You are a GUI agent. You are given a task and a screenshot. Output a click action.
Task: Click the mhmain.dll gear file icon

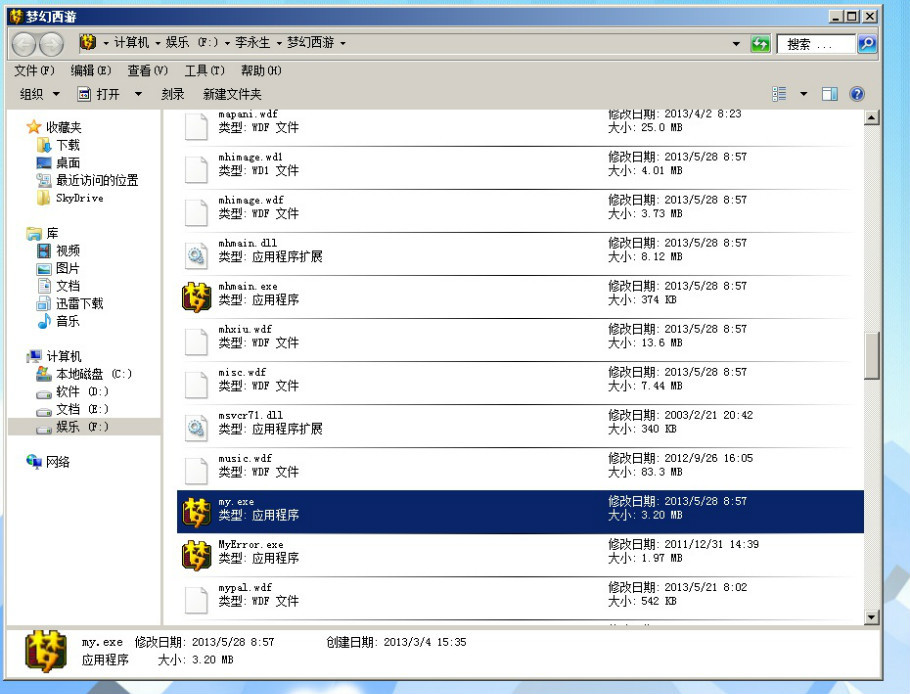196,255
